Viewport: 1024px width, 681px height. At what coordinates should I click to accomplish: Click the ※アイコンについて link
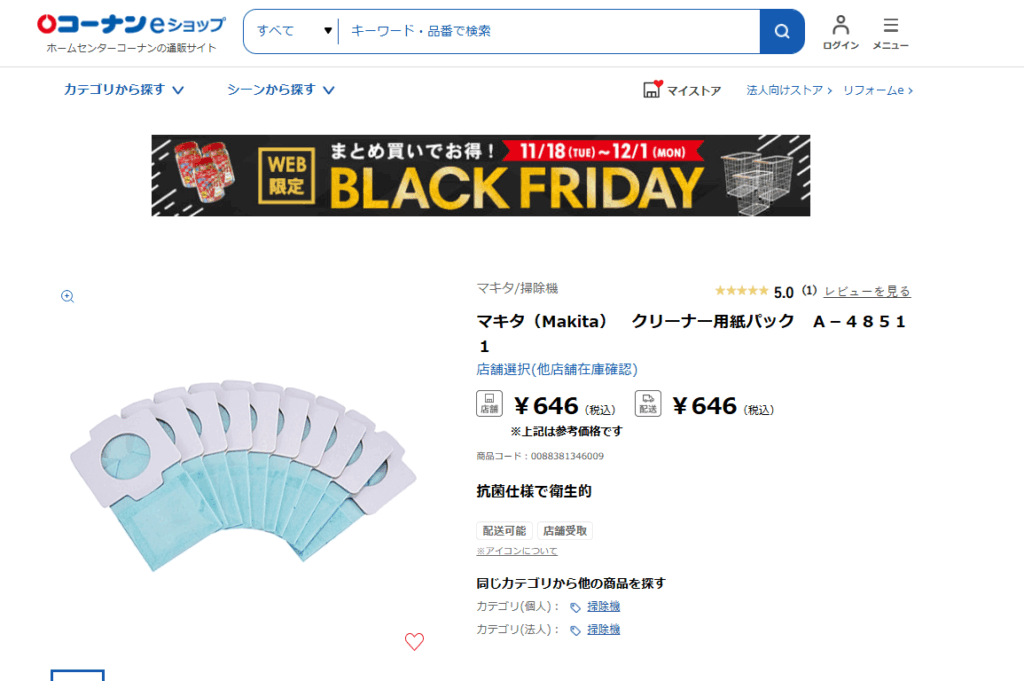click(x=517, y=551)
